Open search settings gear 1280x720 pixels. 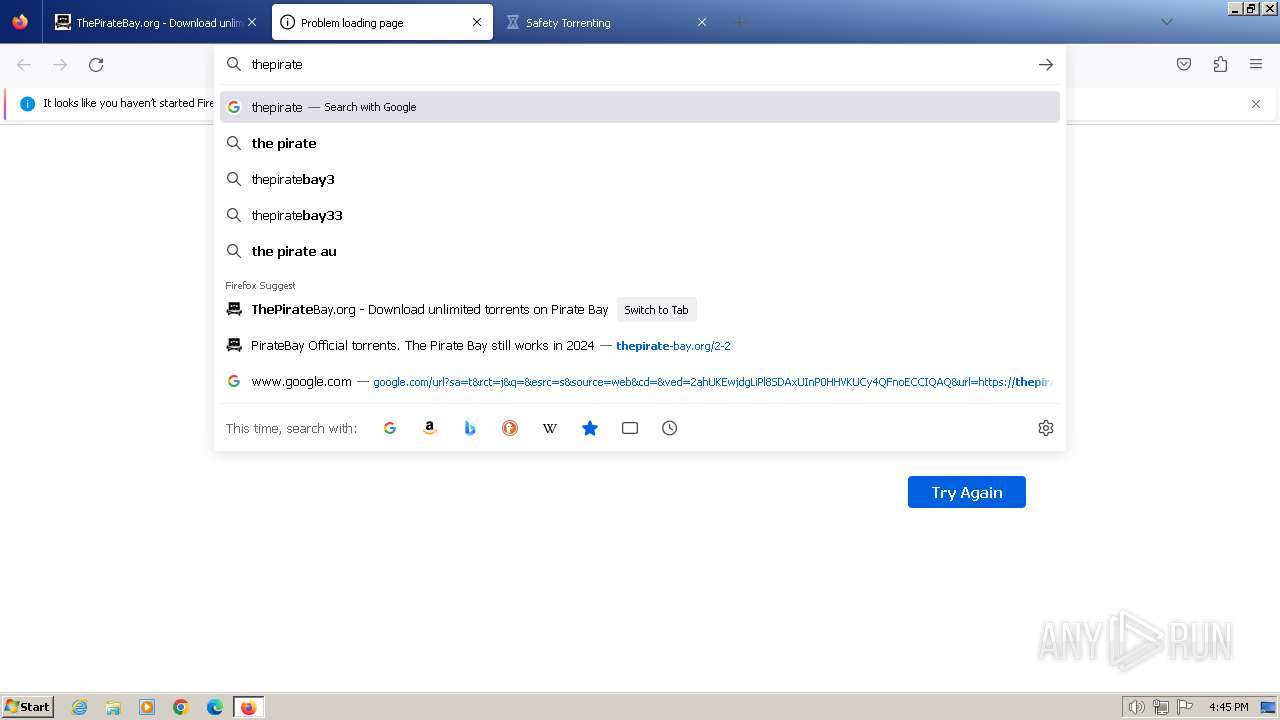pos(1046,428)
